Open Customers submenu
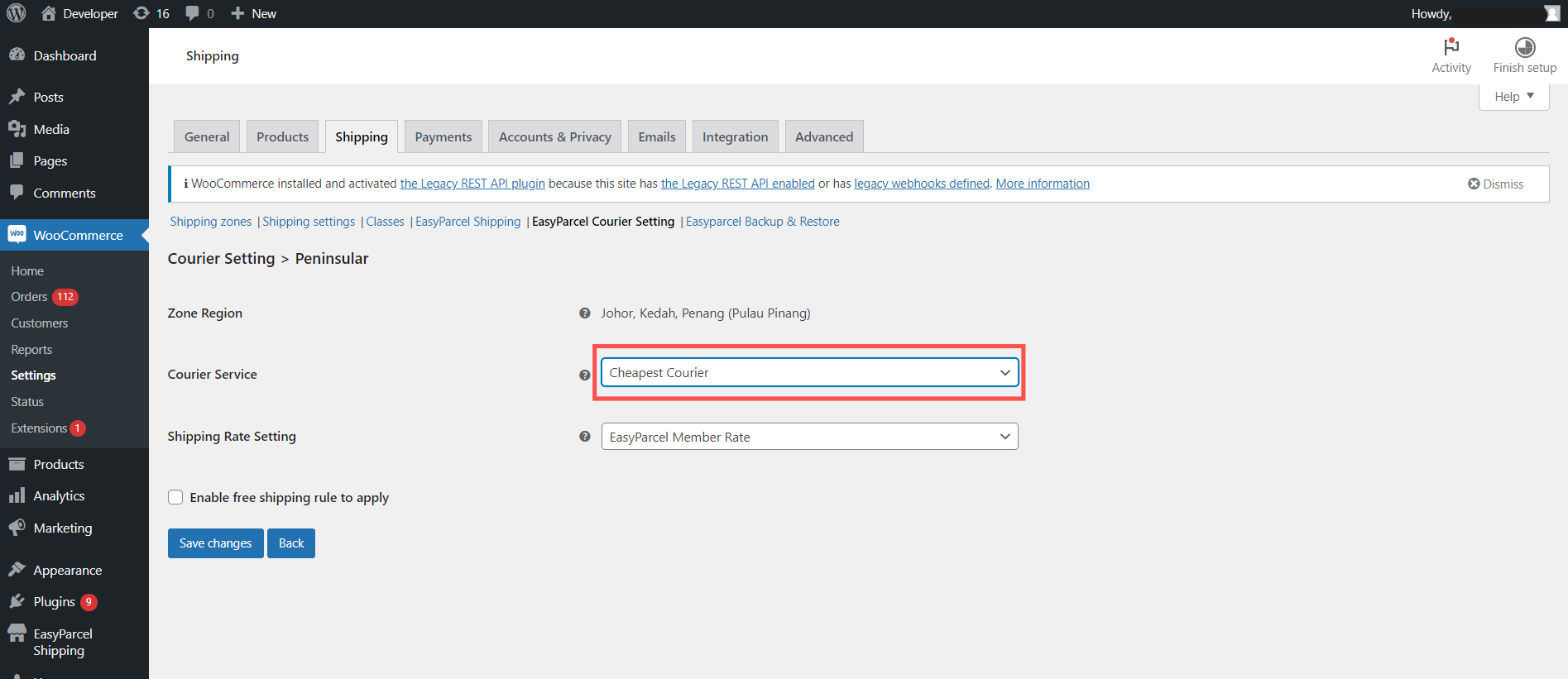 (40, 323)
